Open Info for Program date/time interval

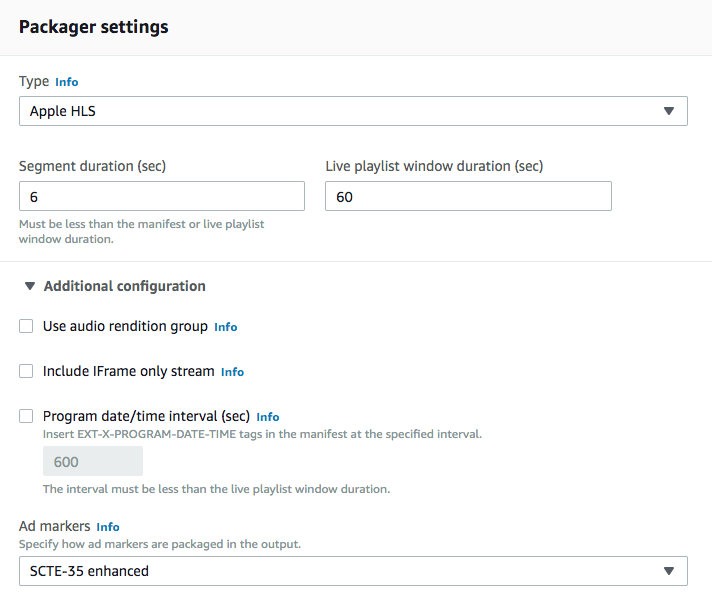point(268,417)
